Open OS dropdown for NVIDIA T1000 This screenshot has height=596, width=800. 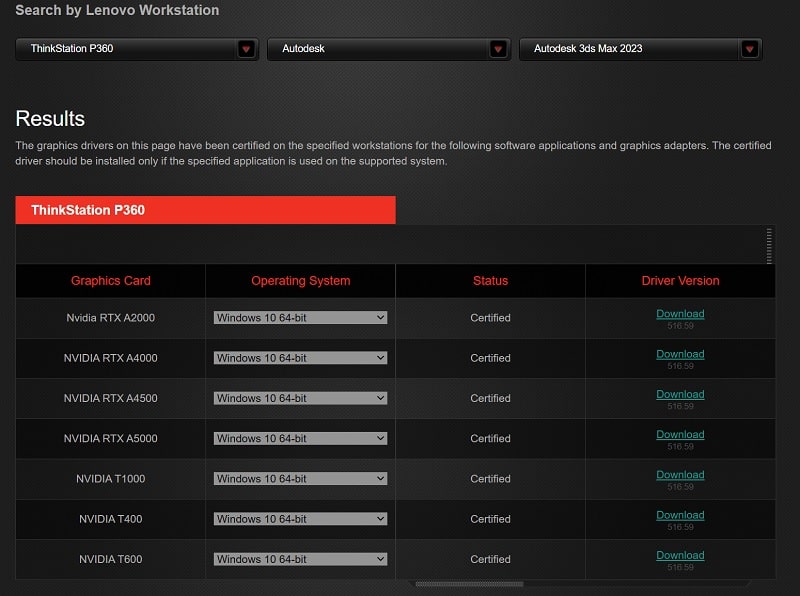tap(300, 479)
